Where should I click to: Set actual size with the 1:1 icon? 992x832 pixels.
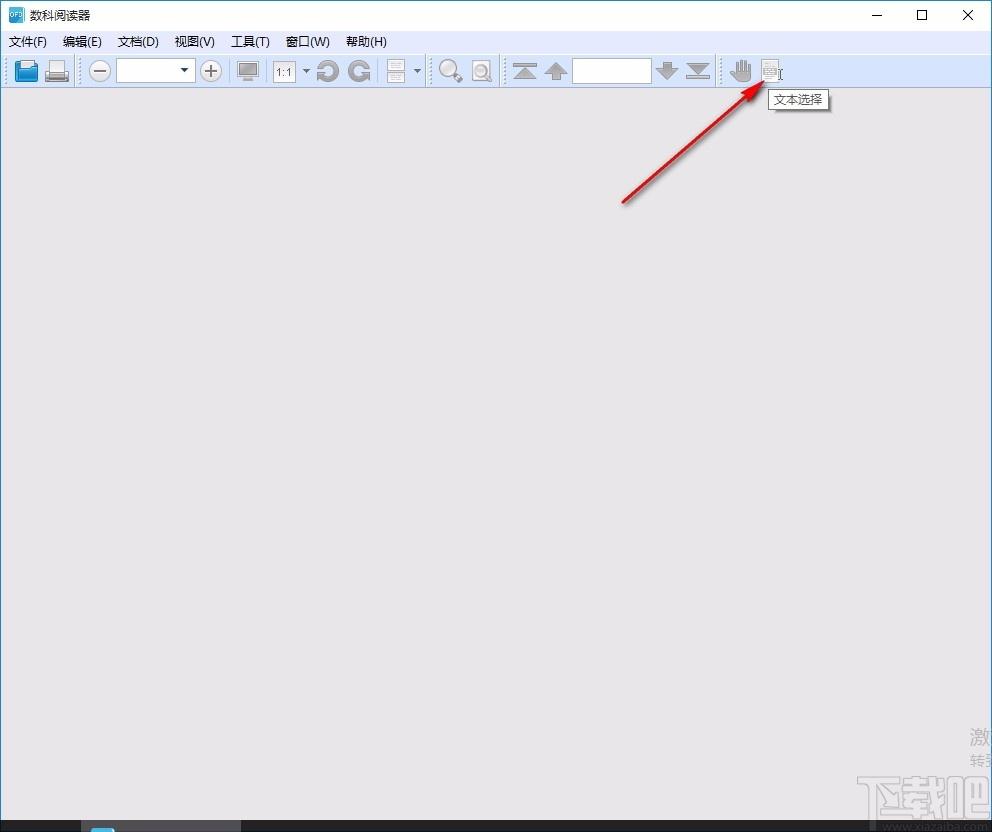click(x=284, y=71)
